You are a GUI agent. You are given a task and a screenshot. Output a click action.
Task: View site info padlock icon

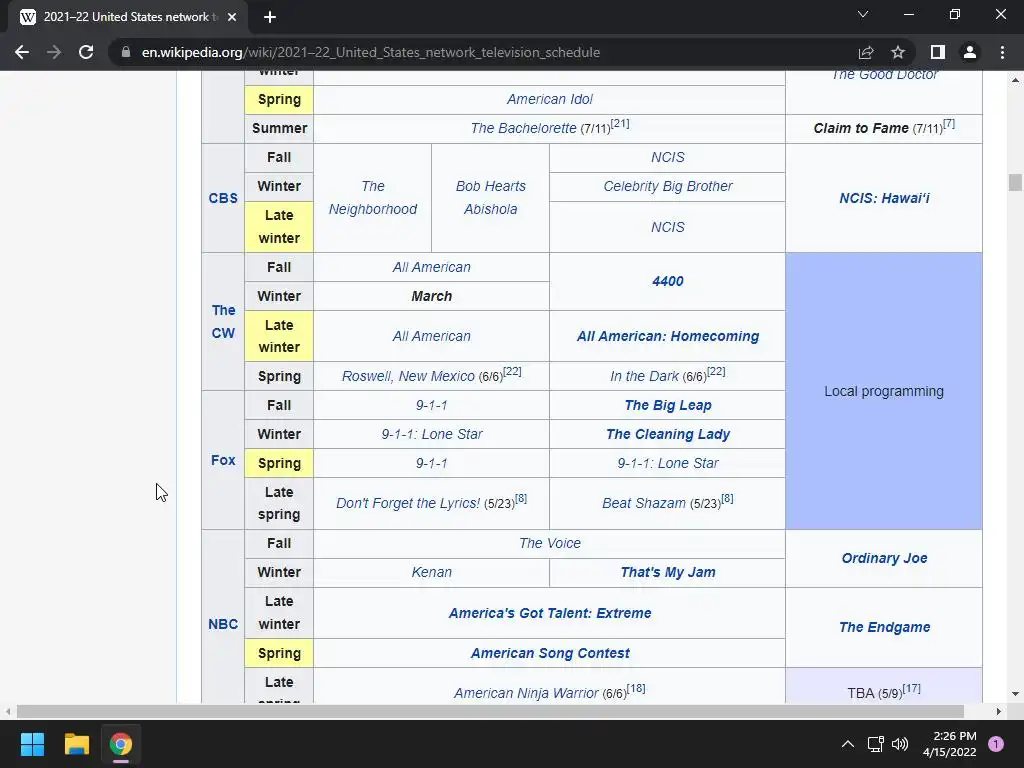(x=126, y=52)
